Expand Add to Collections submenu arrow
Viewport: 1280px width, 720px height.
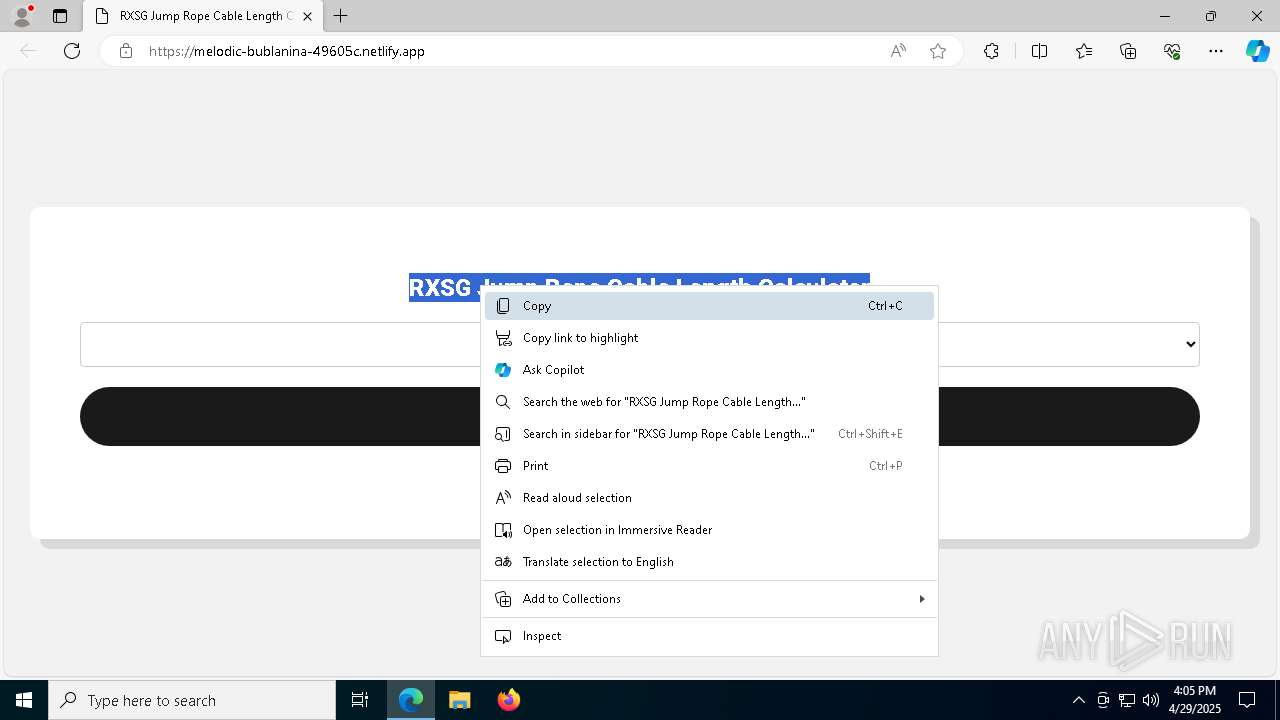click(921, 599)
